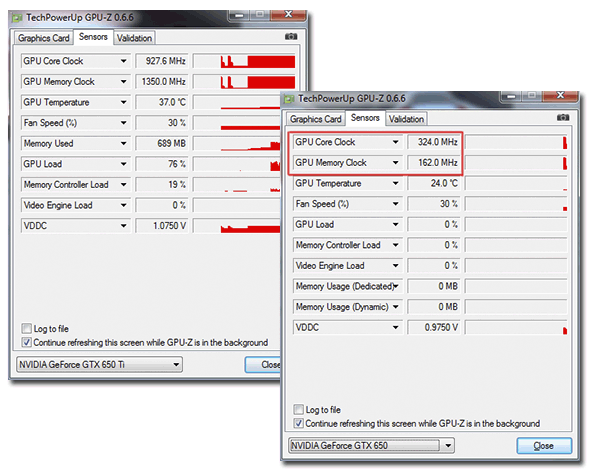This screenshot has height=470, width=592.
Task: Switch to Graphics Card tab in GTX 650 window
Action: coord(316,119)
